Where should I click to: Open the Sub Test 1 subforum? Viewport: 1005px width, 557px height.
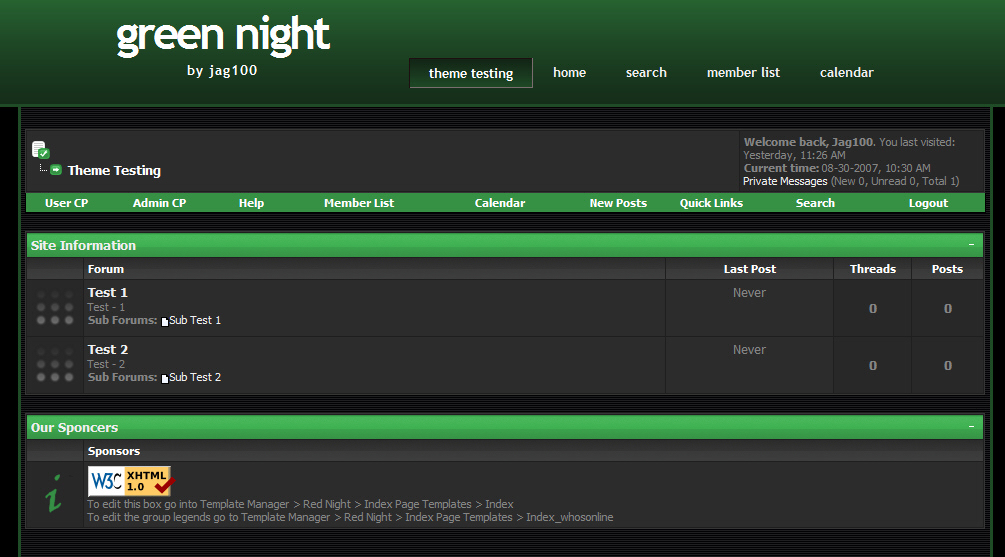coord(195,320)
